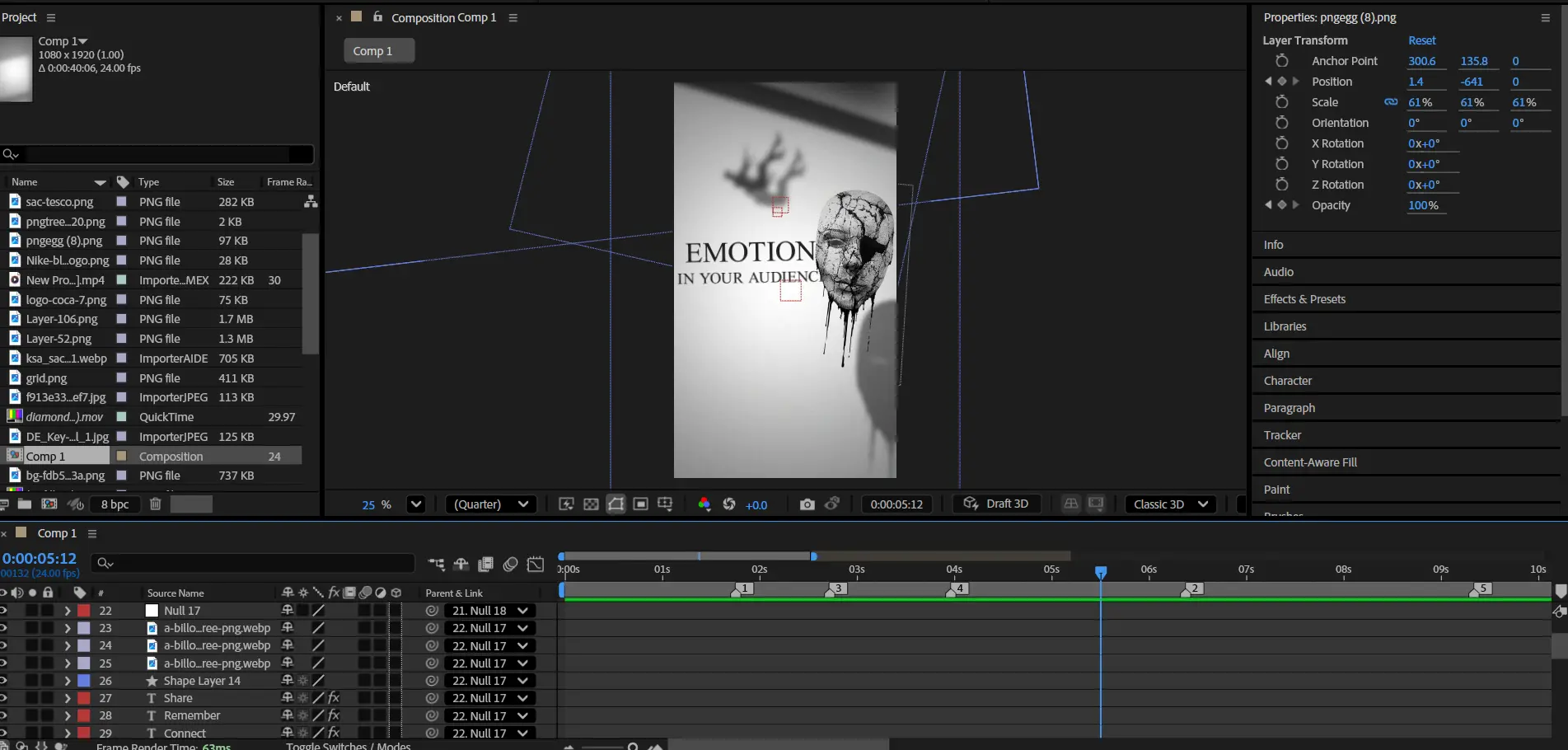Toggle Draft 3D mode
Viewport: 1568px width, 750px height.
[996, 504]
